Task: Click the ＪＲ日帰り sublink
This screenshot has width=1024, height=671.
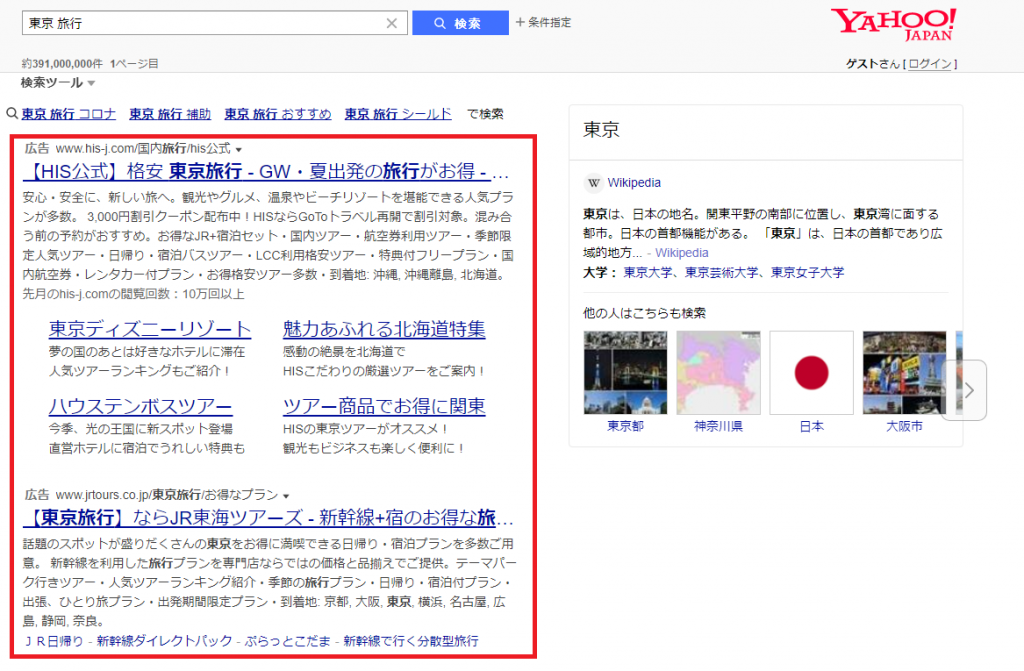Action: click(54, 641)
